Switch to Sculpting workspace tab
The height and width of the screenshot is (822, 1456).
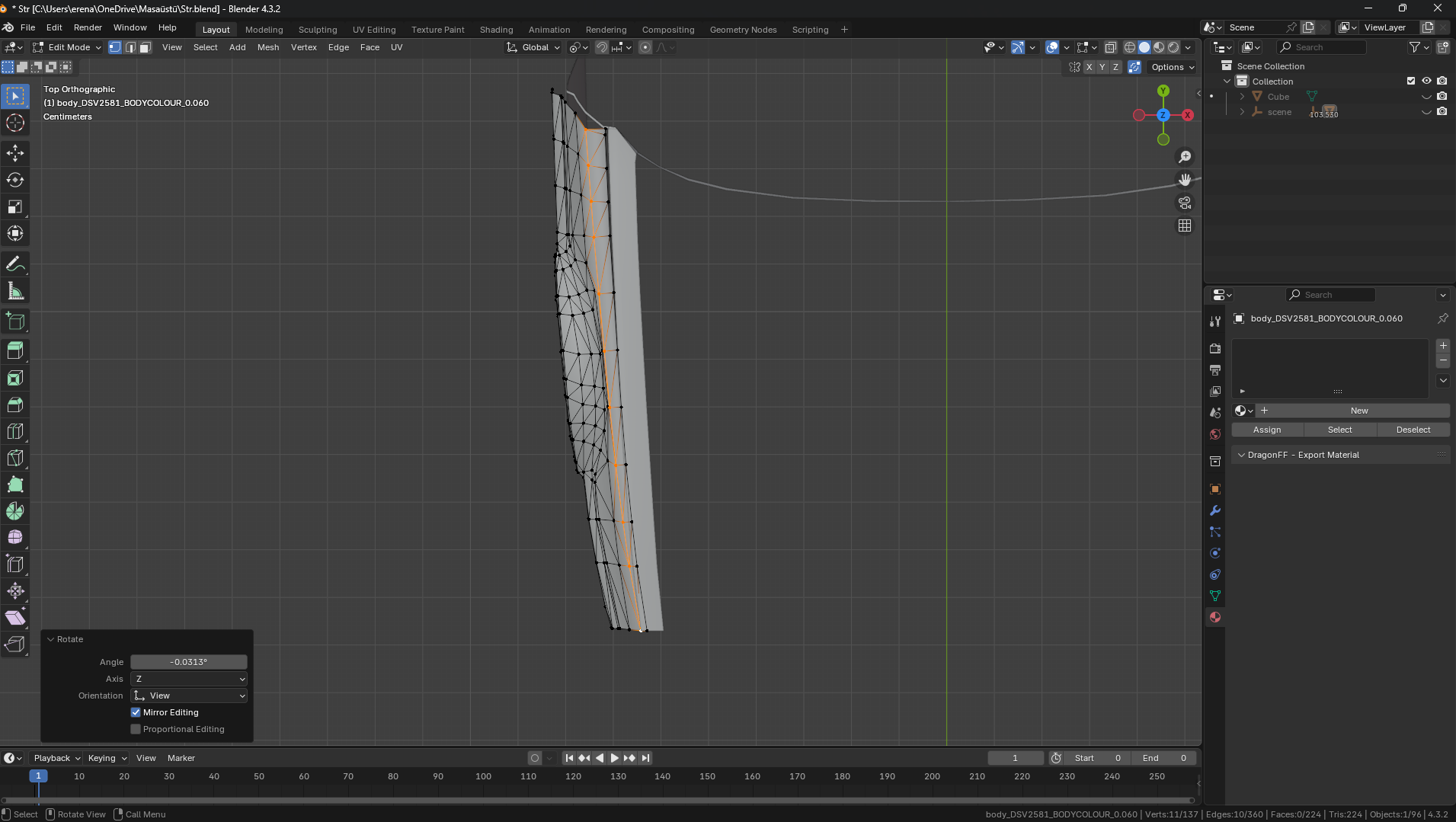coord(318,30)
